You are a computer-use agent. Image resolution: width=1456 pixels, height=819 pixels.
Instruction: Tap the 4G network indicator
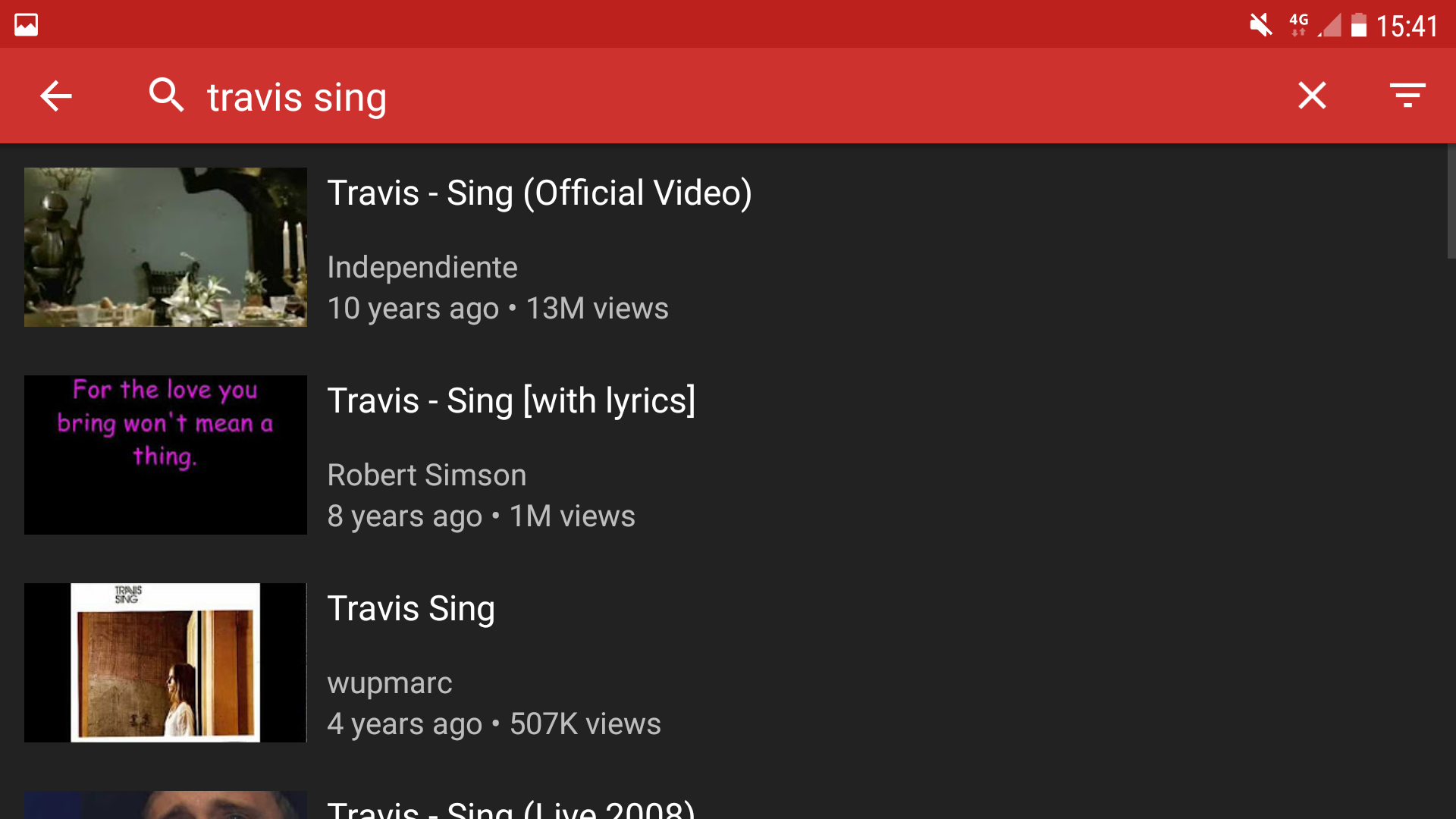(1299, 24)
